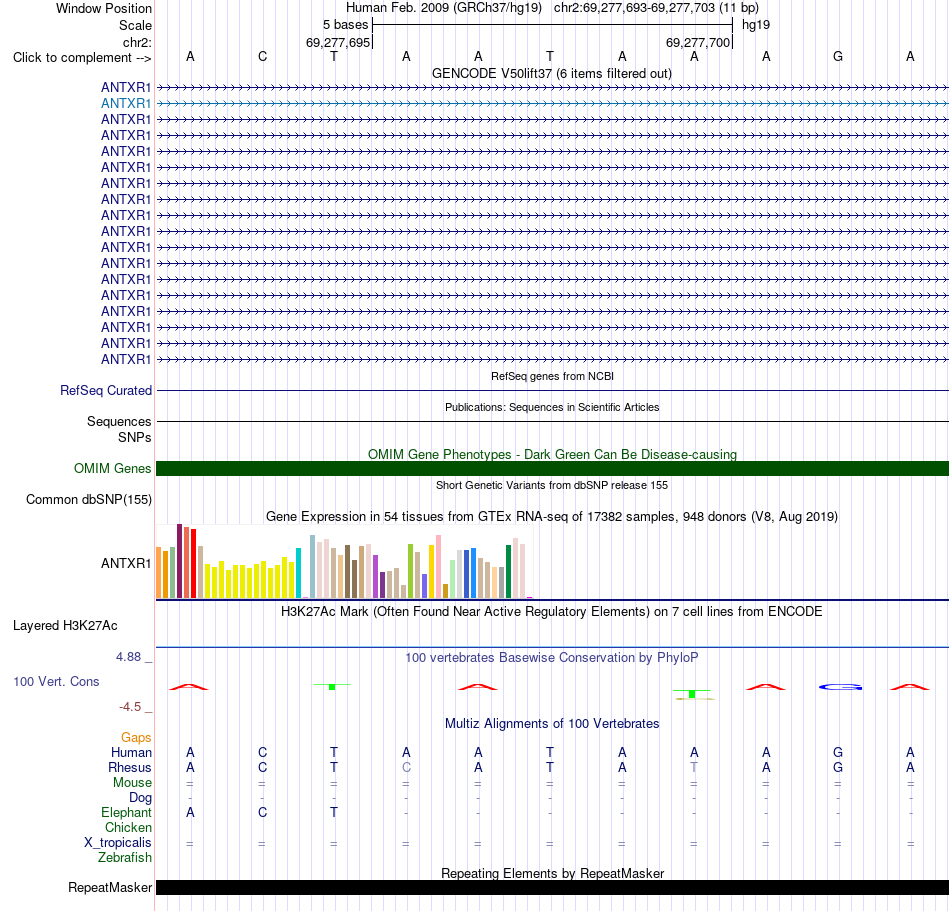The width and height of the screenshot is (950, 911).
Task: Click 'Short Genetic Variants from dbSNP release 155'
Action: pyautogui.click(x=552, y=485)
